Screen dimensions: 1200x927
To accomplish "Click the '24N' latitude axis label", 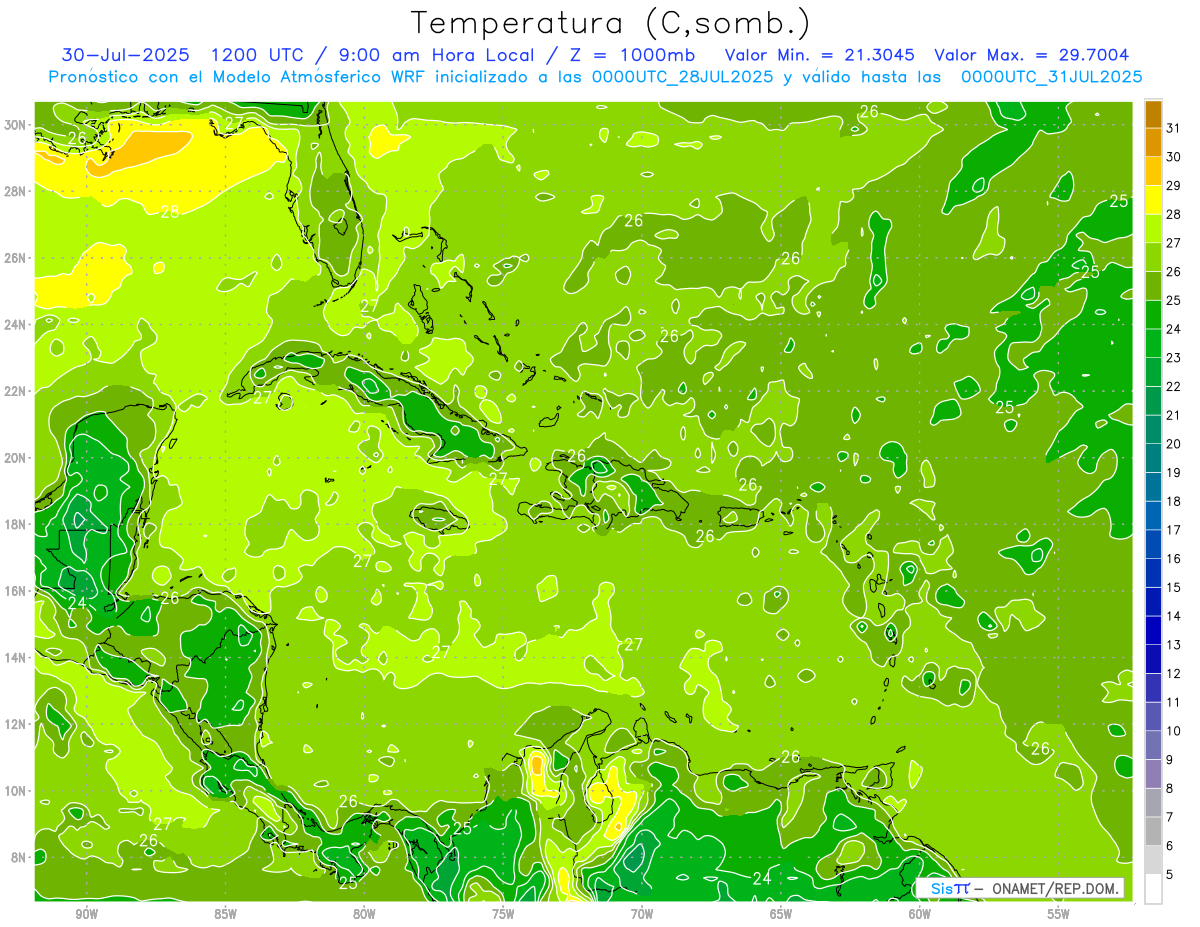I will point(15,325).
